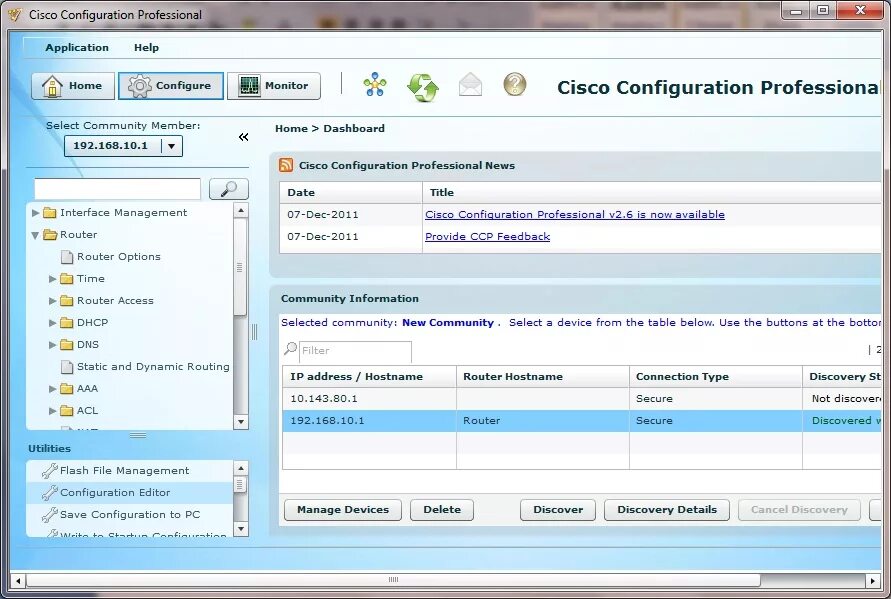891x599 pixels.
Task: Click the left panel search text field
Action: click(118, 189)
